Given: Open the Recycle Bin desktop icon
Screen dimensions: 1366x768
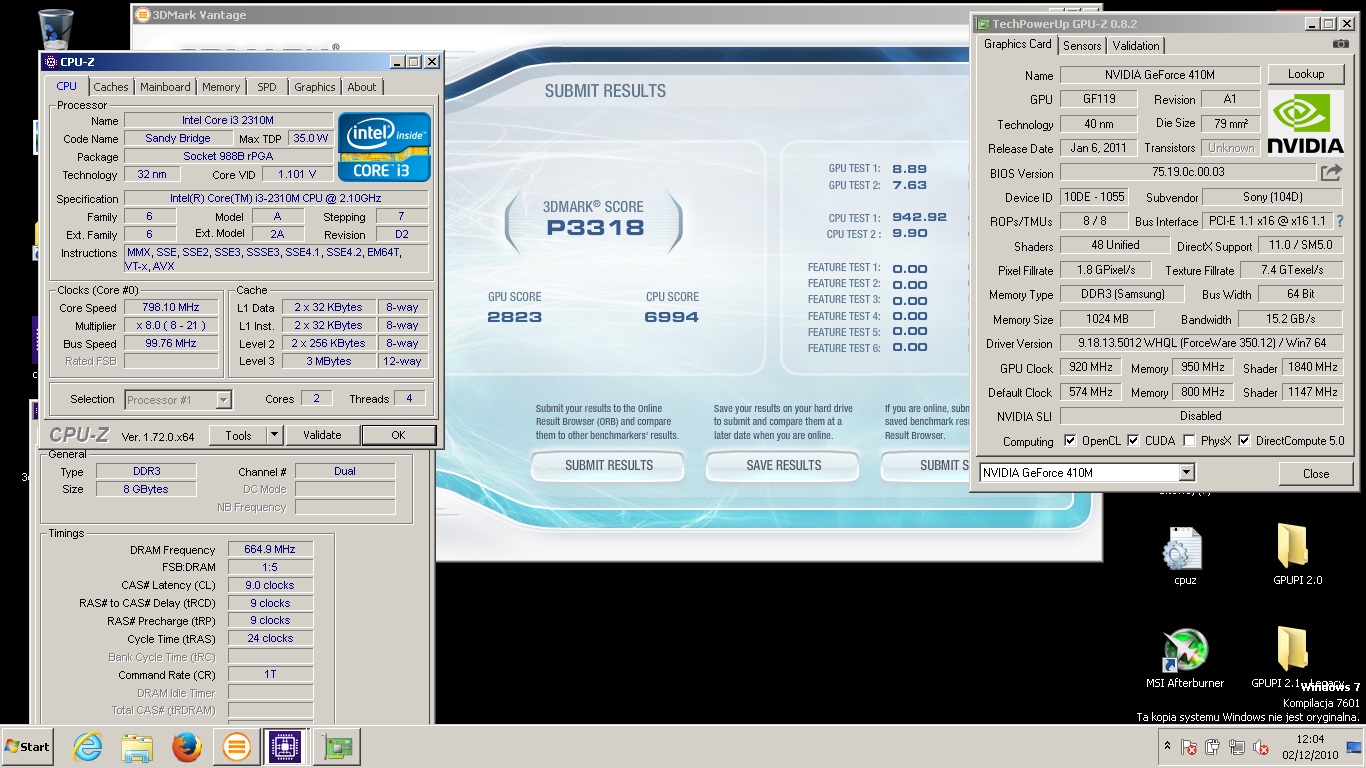Looking at the screenshot, I should [55, 28].
